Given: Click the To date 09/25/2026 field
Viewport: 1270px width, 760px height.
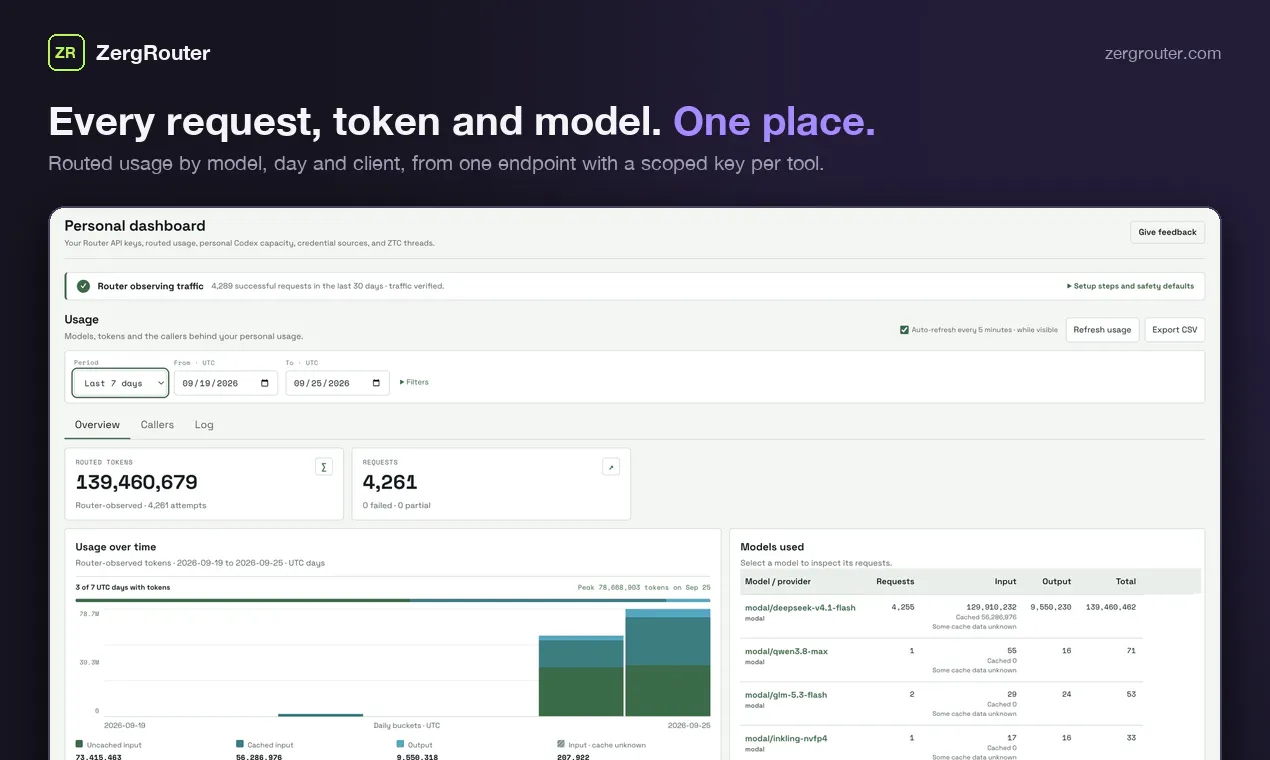Looking at the screenshot, I should (x=338, y=383).
